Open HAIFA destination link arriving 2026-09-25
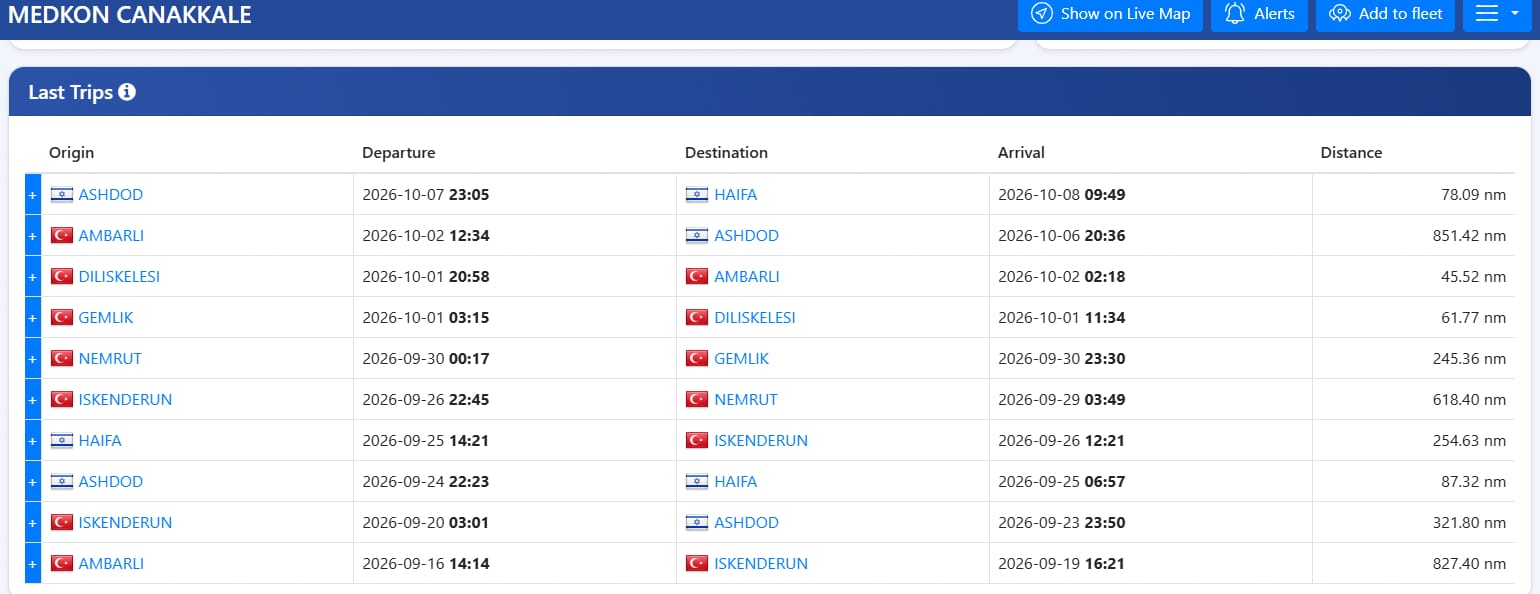Viewport: 1540px width, 594px height. point(735,482)
